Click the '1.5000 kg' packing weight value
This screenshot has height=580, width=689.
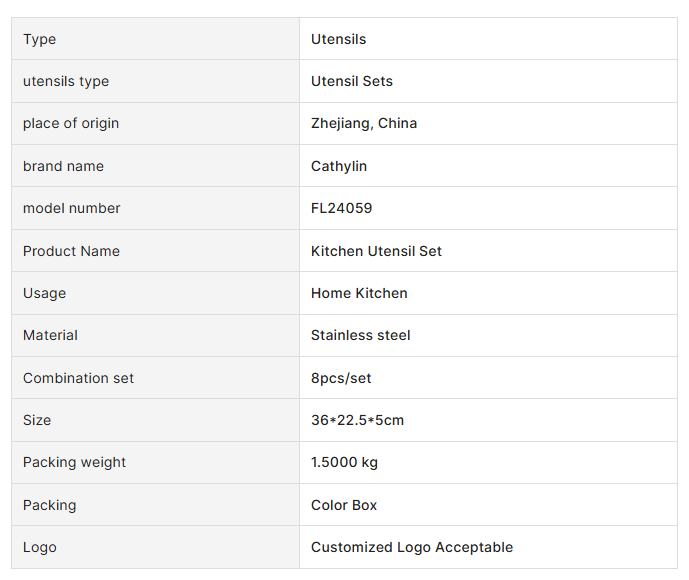(344, 462)
